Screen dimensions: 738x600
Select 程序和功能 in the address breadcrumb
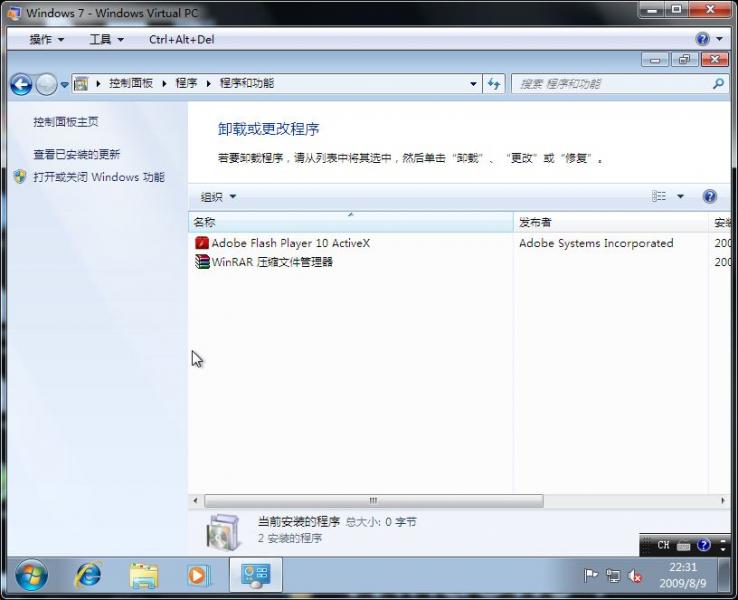[247, 83]
